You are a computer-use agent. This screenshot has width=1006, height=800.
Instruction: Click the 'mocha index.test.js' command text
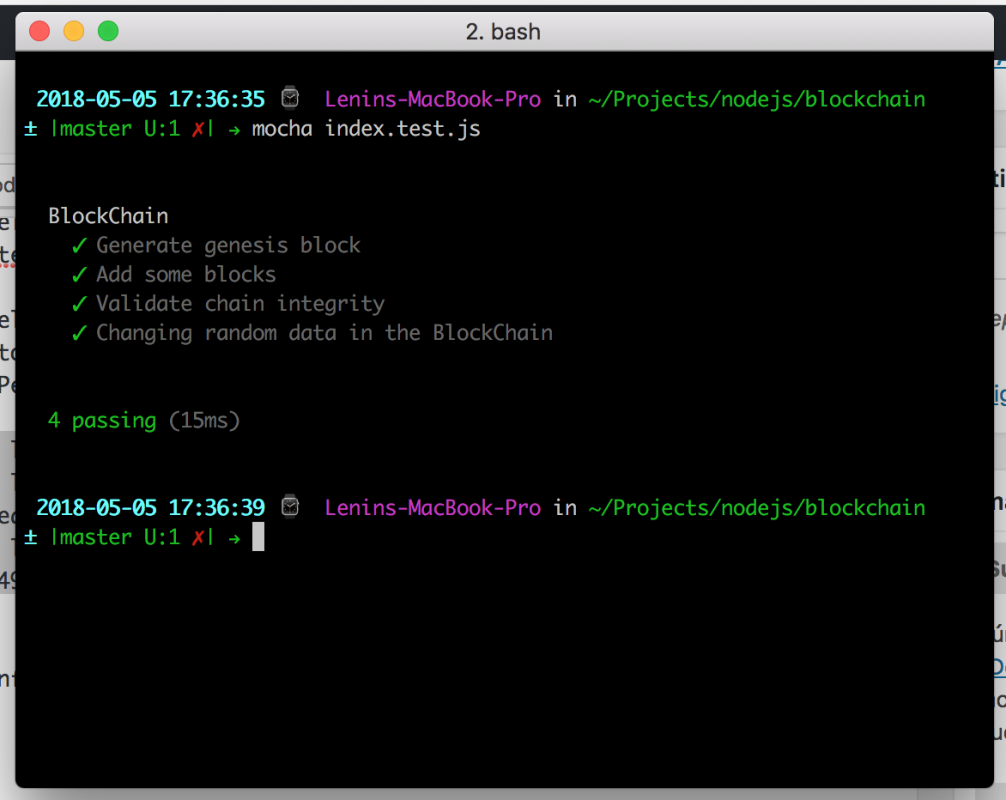366,129
